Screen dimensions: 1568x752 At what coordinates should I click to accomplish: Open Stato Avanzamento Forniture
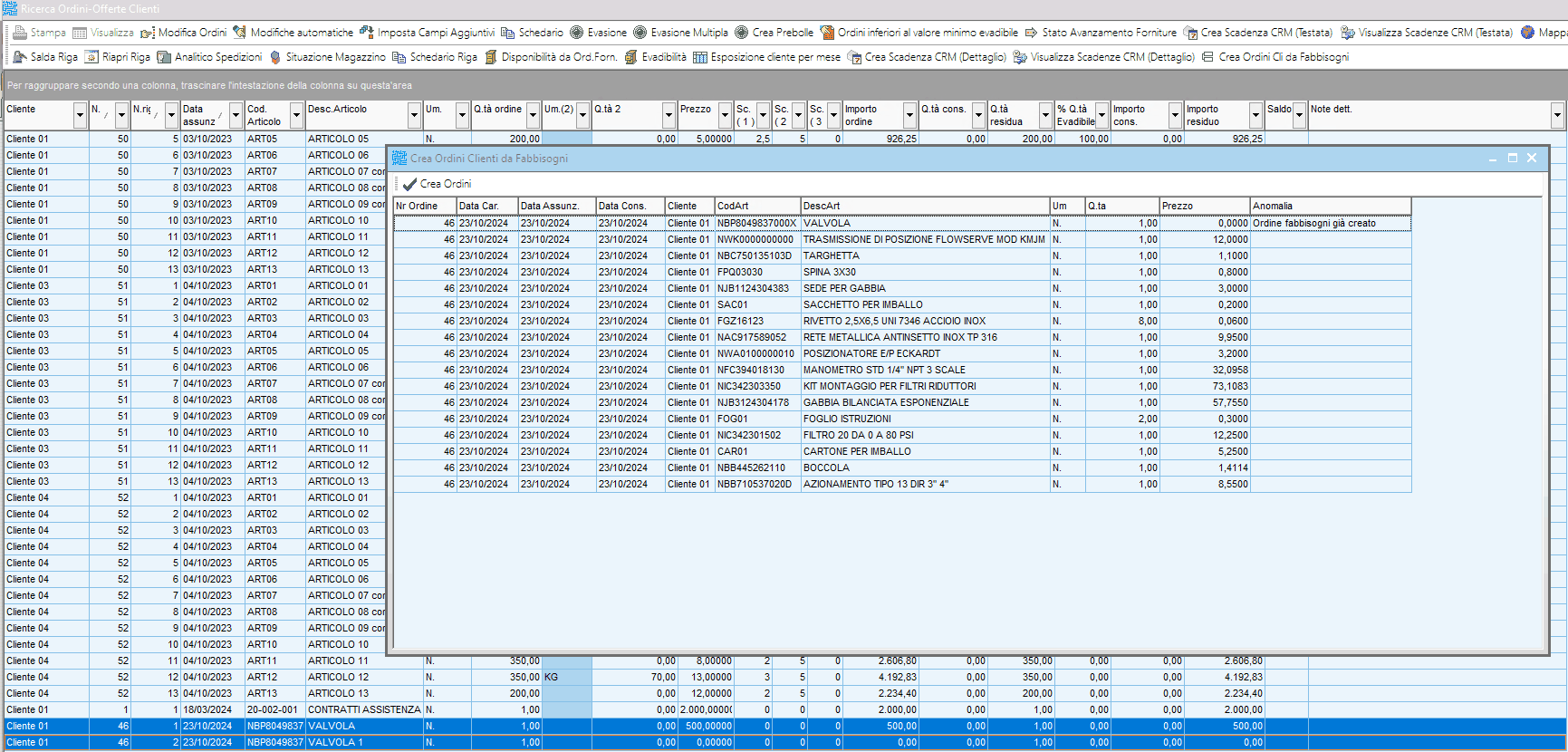pyautogui.click(x=1100, y=33)
